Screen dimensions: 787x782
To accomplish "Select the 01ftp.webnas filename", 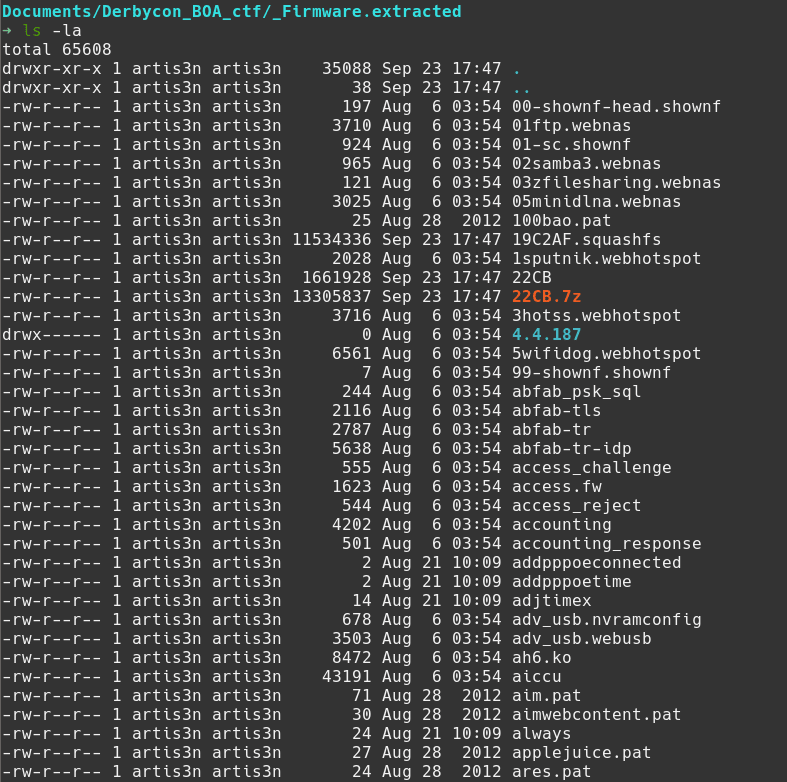I will tap(571, 126).
